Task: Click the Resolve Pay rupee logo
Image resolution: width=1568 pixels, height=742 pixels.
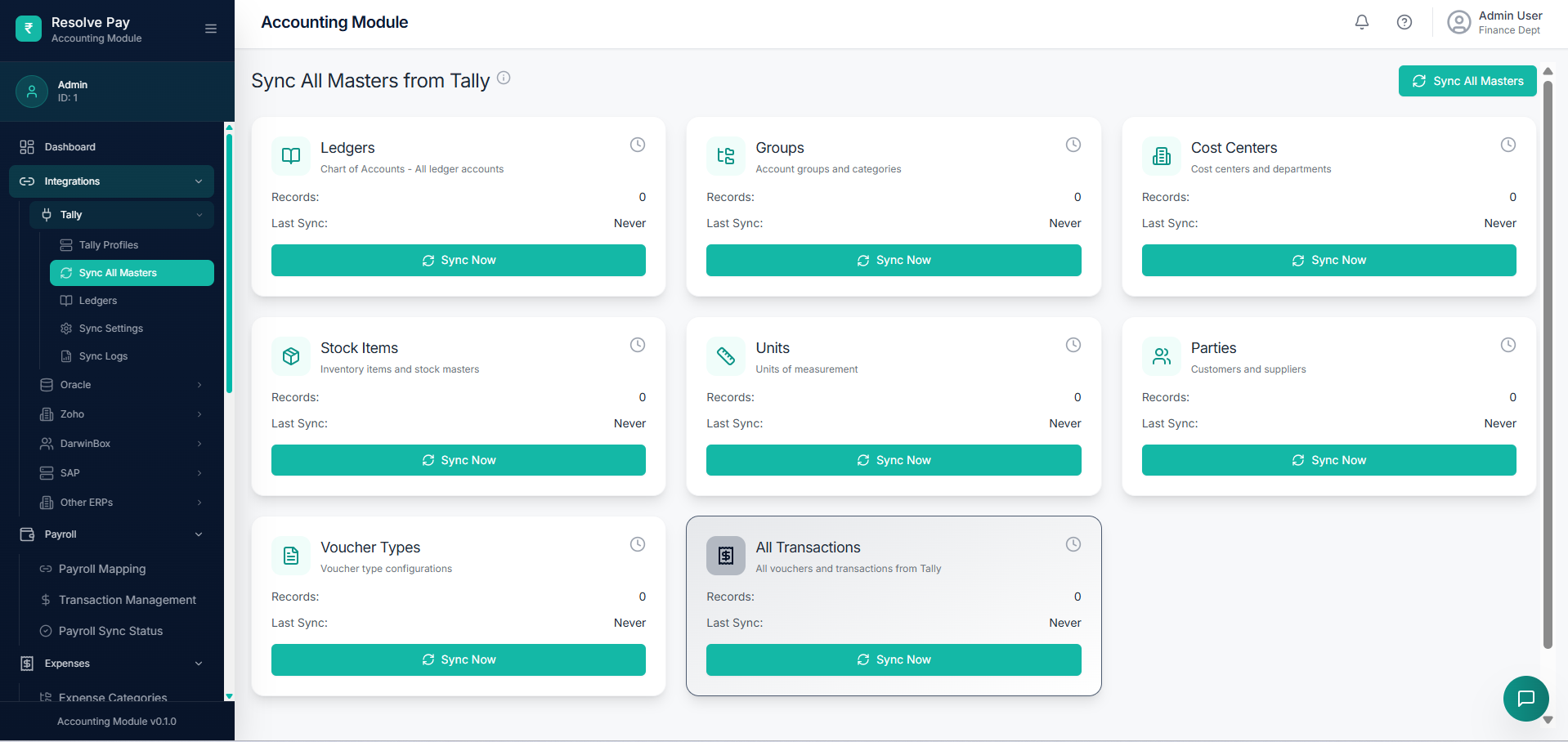Action: click(29, 29)
